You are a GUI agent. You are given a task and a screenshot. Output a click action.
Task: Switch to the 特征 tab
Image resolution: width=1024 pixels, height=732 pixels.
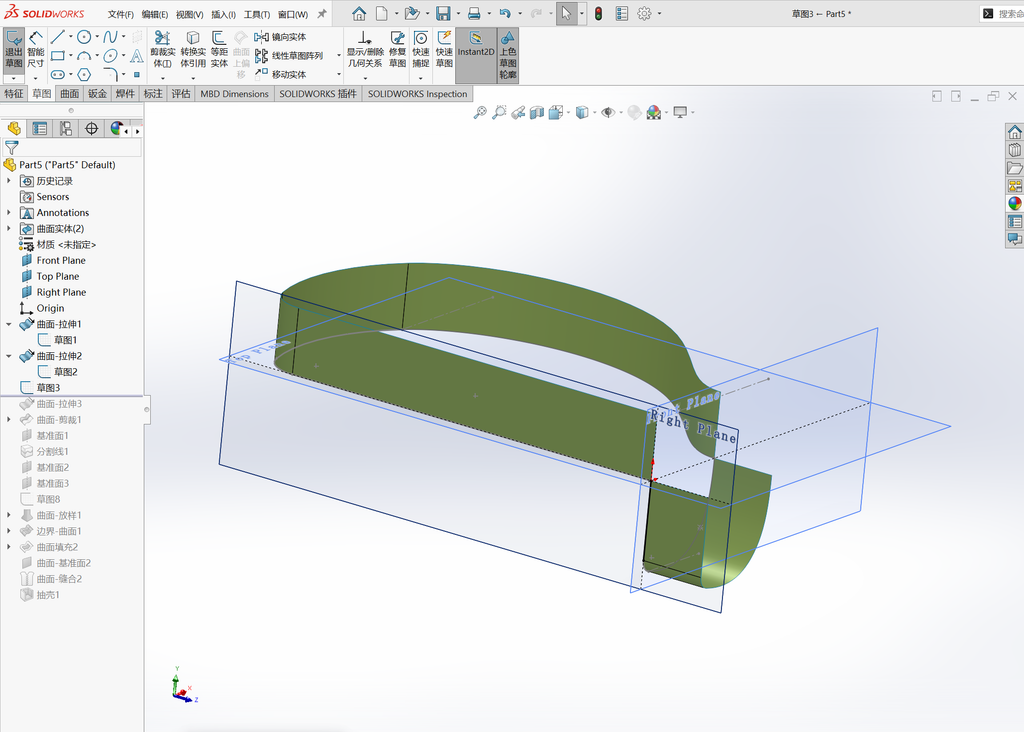[x=14, y=93]
